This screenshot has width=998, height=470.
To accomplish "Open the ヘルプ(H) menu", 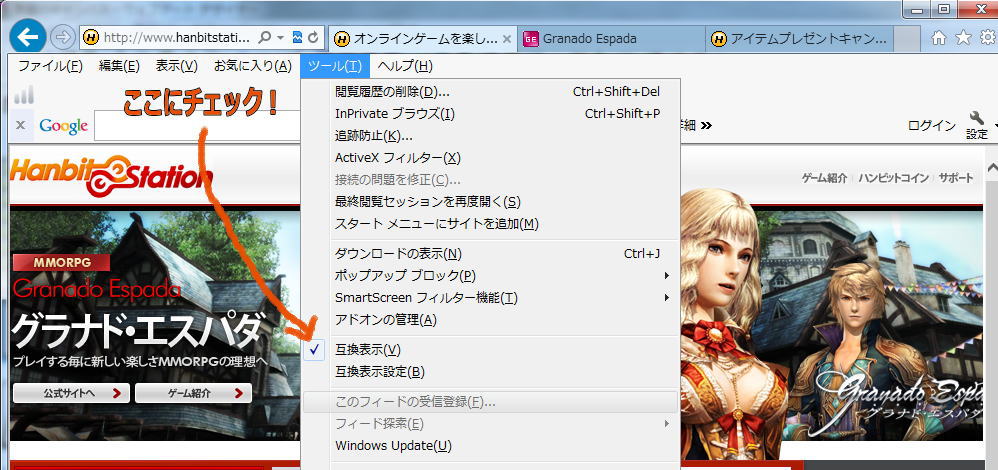I will (405, 66).
